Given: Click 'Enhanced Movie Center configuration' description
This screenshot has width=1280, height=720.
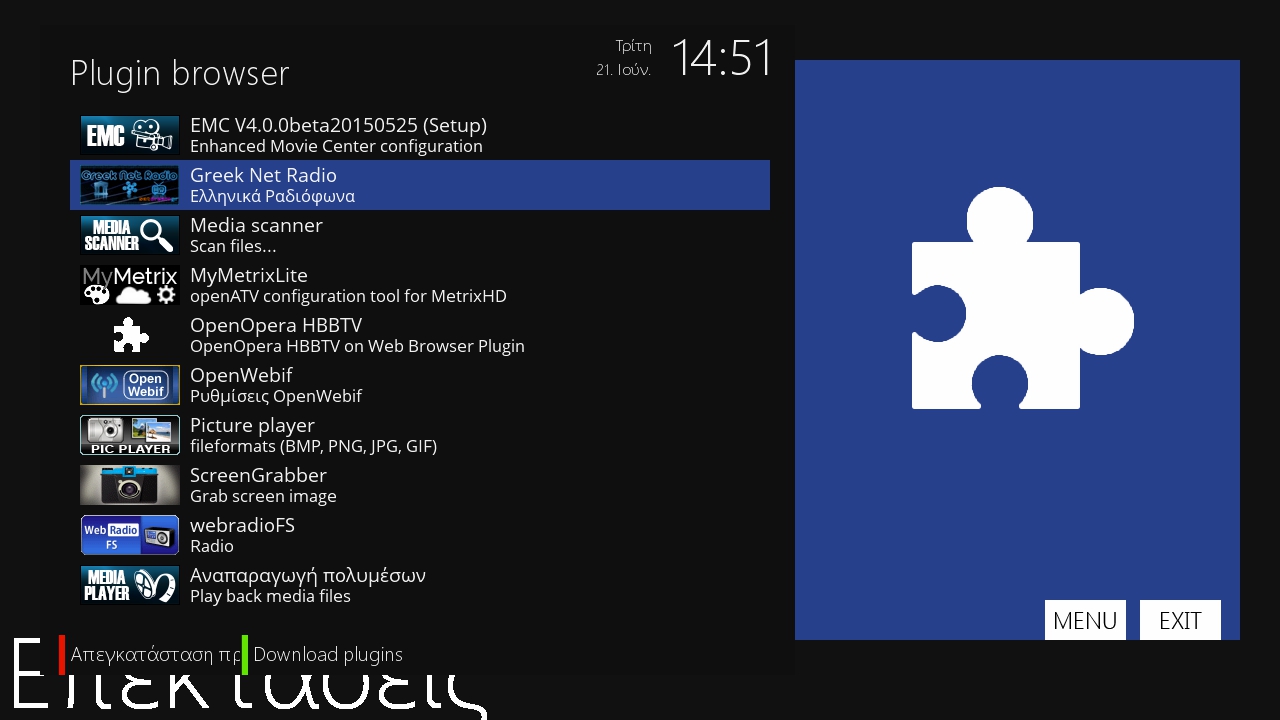Looking at the screenshot, I should (x=336, y=146).
